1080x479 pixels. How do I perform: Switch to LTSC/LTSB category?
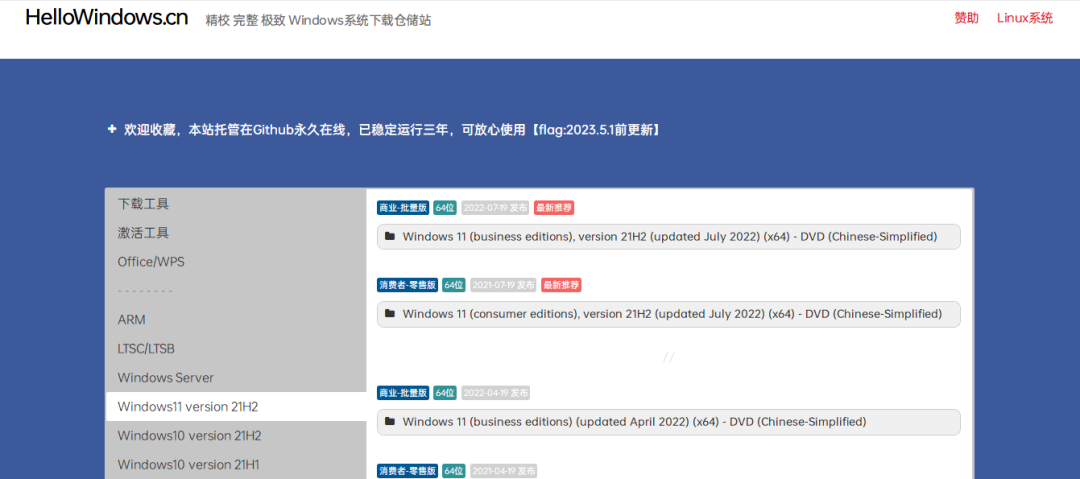coord(236,349)
